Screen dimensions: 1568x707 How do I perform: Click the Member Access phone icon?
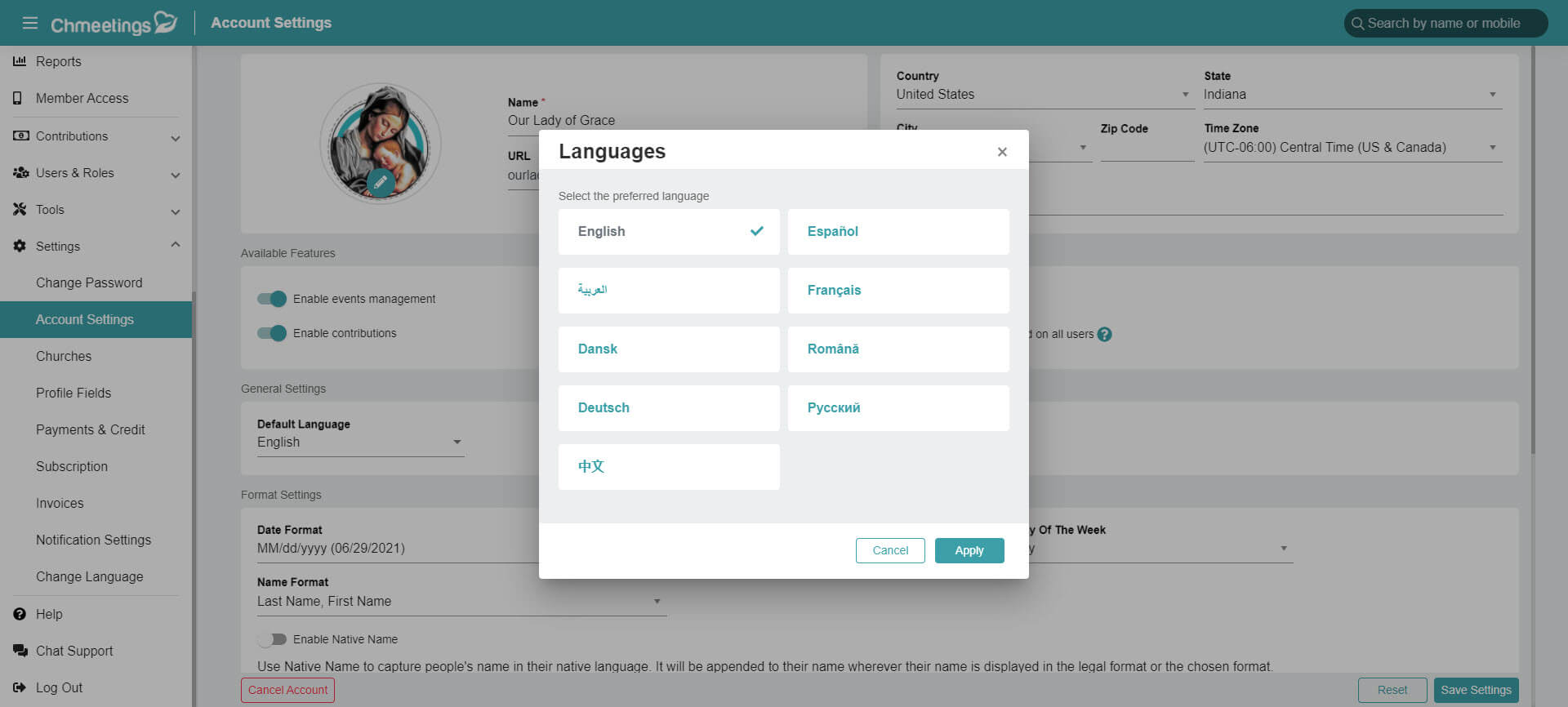point(18,98)
